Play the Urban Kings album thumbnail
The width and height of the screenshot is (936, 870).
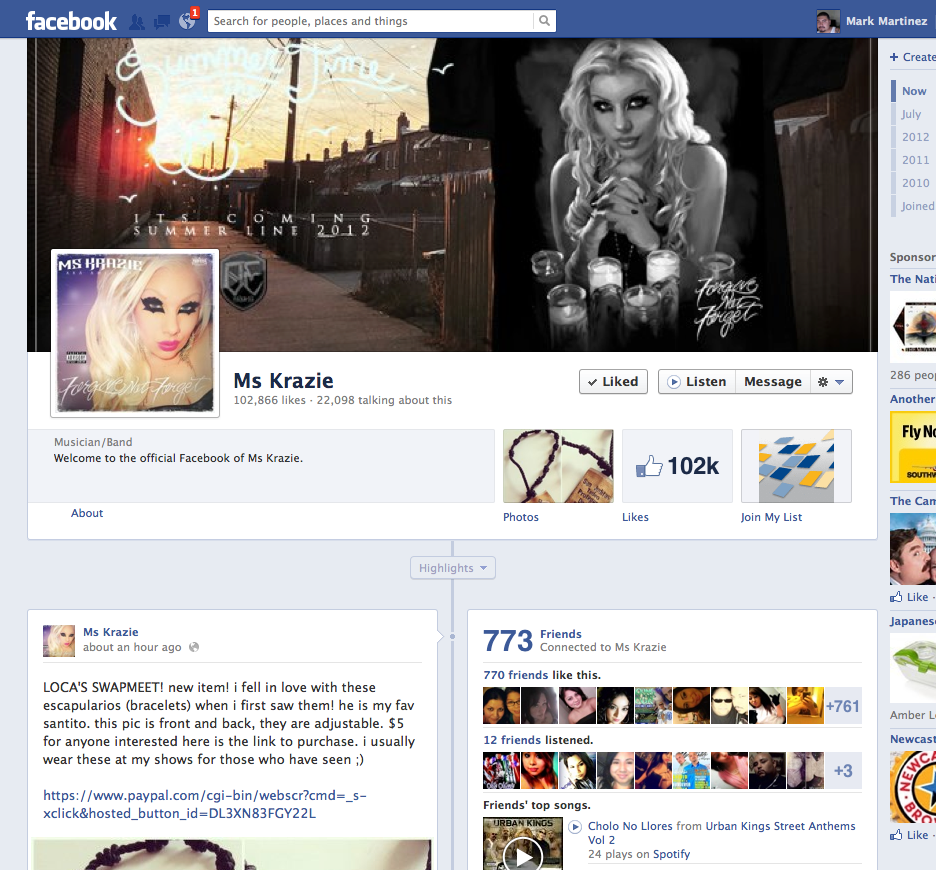click(523, 844)
